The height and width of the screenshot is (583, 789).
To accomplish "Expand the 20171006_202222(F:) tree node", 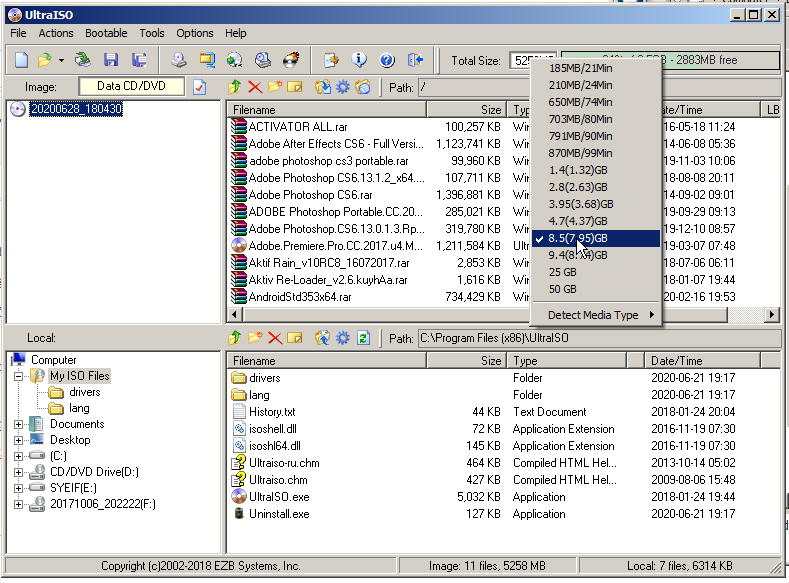I will pyautogui.click(x=19, y=504).
